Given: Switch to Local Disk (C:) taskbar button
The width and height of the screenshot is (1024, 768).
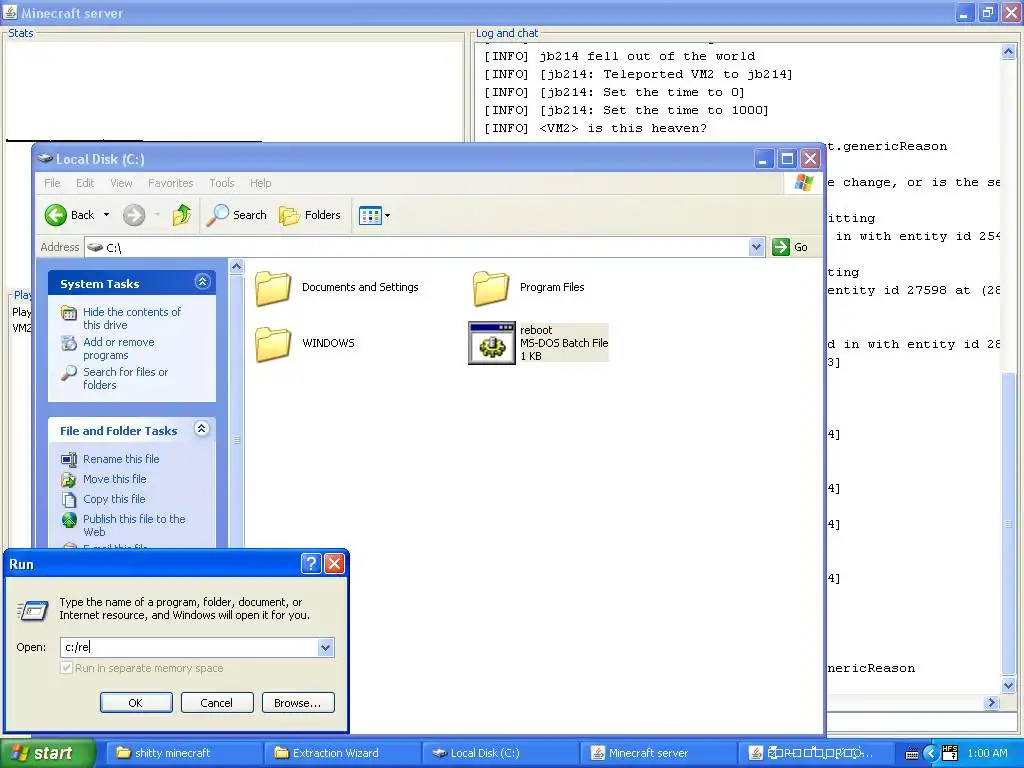Looking at the screenshot, I should click(x=500, y=753).
